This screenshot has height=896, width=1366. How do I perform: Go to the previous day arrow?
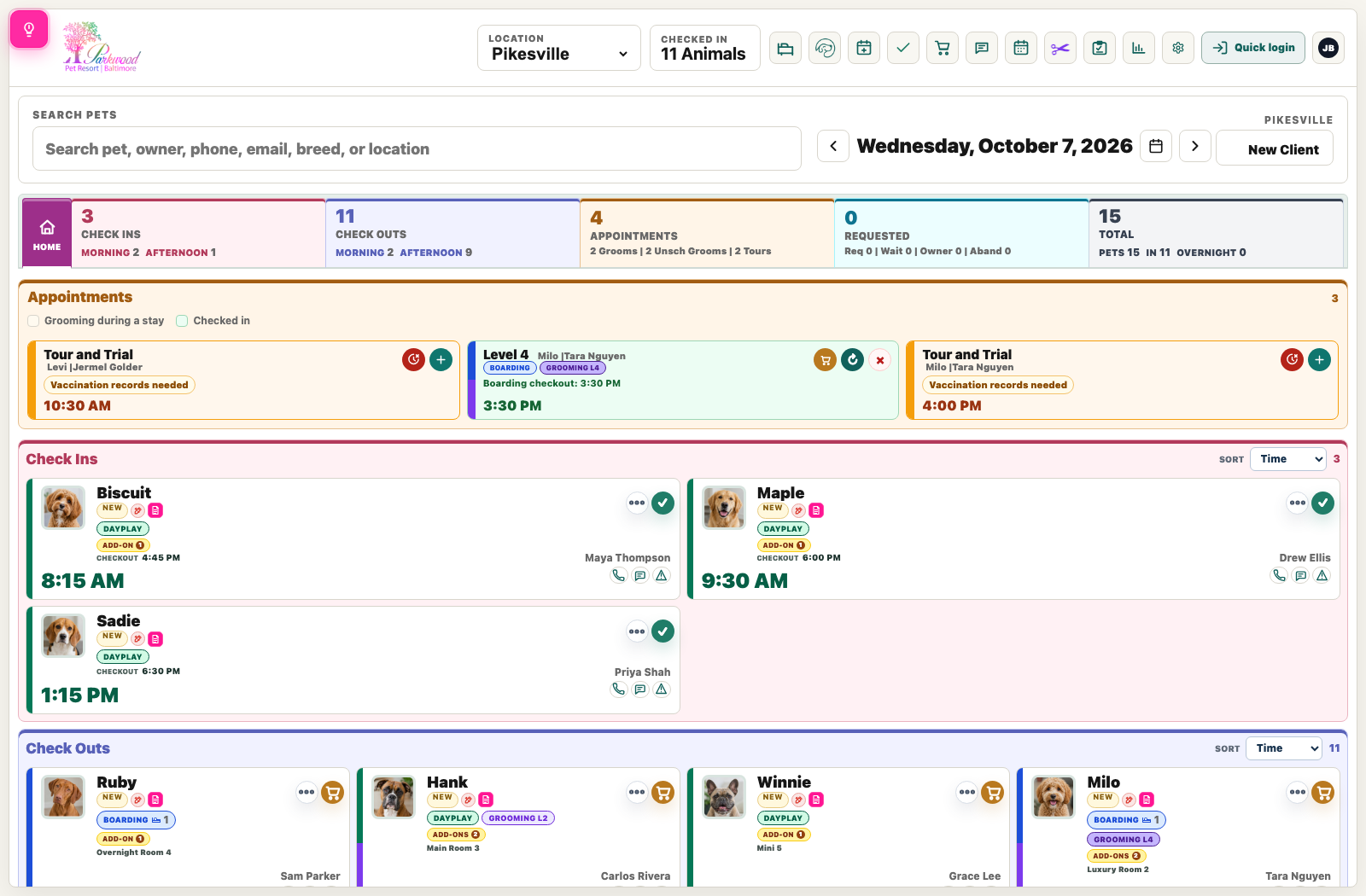coord(833,146)
